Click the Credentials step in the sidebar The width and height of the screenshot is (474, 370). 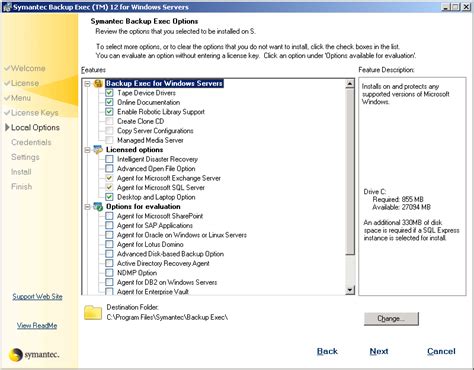(31, 142)
